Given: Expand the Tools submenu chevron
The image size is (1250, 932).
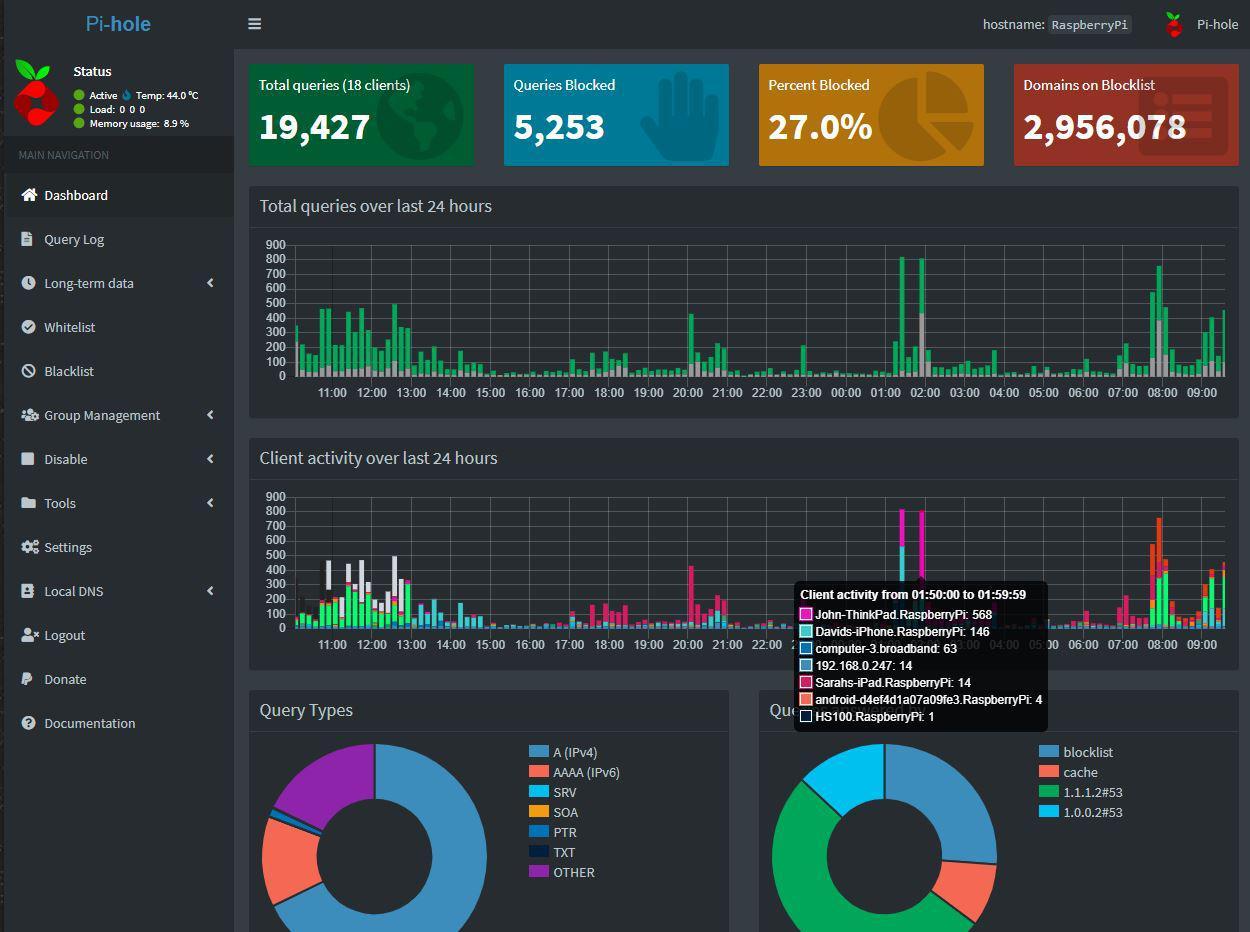Looking at the screenshot, I should [210, 503].
